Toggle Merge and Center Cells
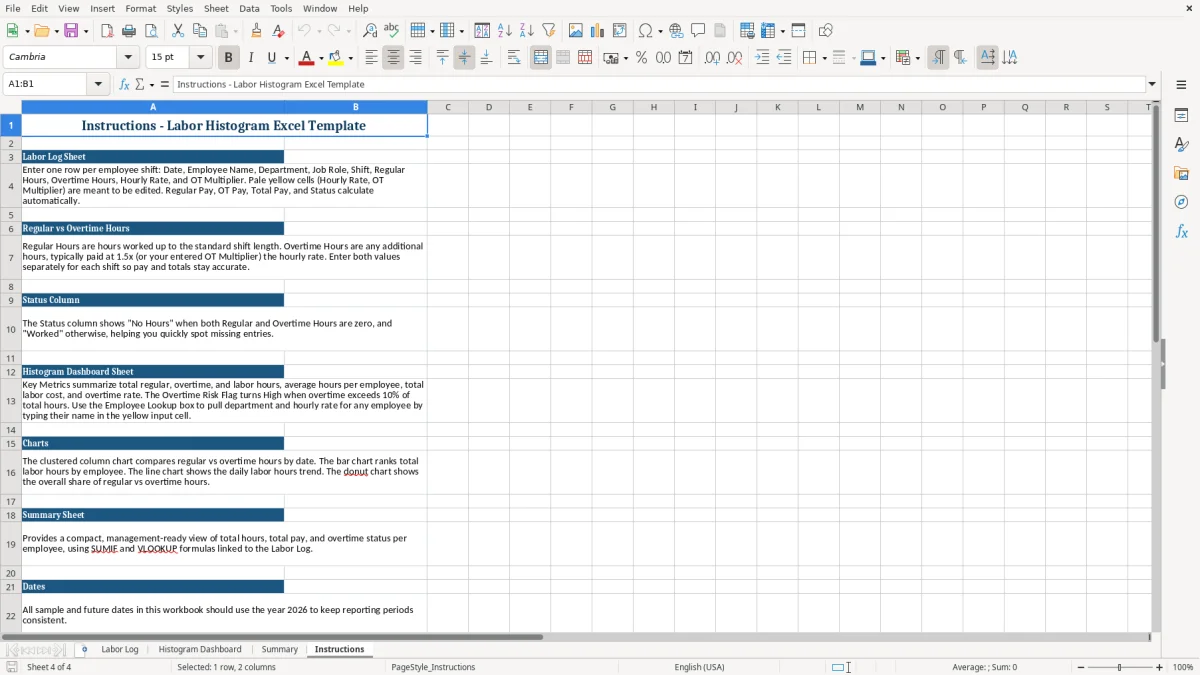 [x=541, y=58]
